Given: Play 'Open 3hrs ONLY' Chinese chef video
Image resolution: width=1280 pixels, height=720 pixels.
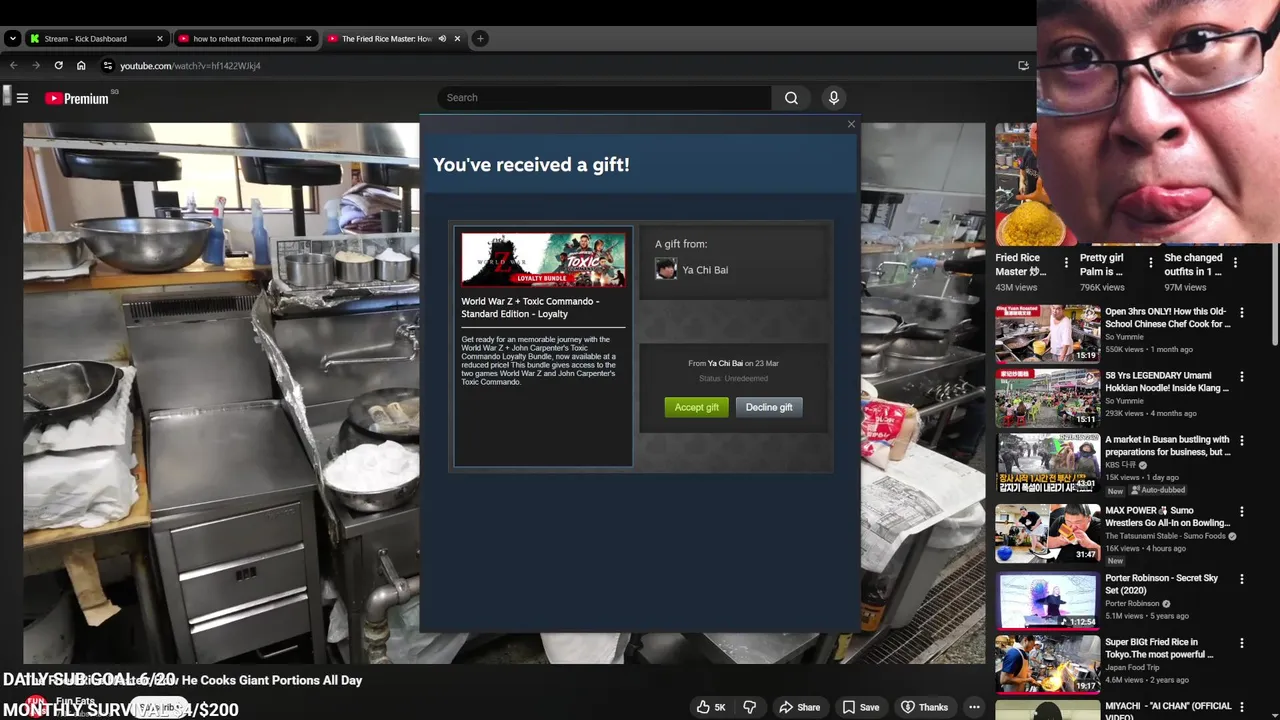Looking at the screenshot, I should point(1047,334).
